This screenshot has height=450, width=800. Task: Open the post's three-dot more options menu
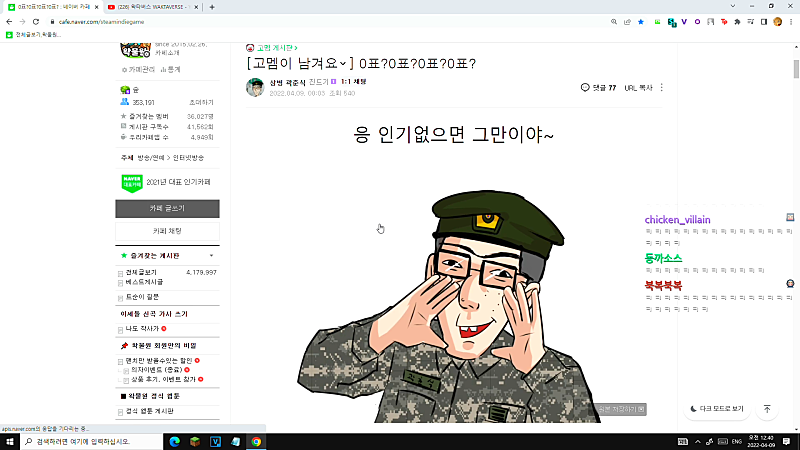point(662,88)
